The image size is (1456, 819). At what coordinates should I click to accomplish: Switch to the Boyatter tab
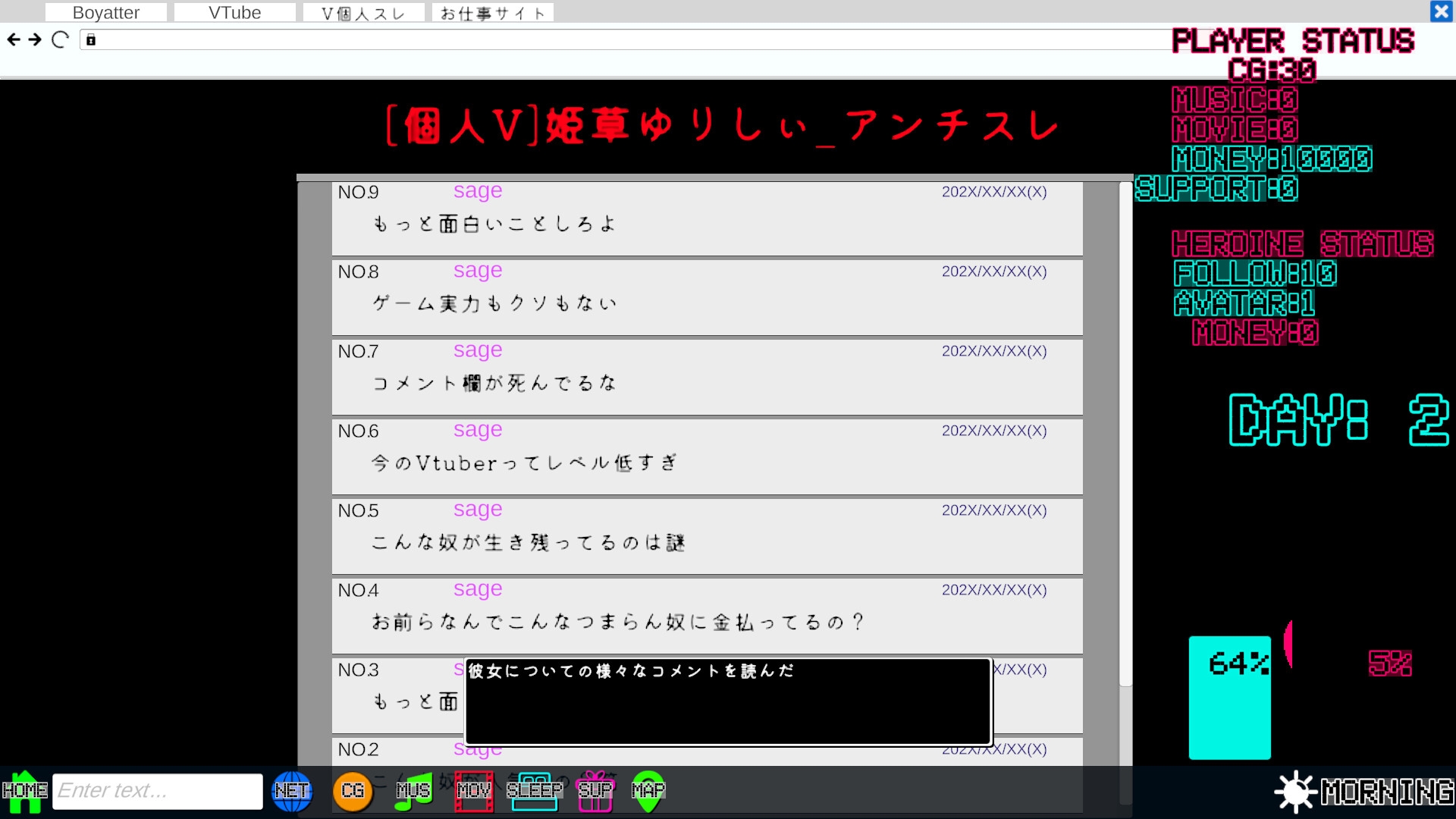click(105, 11)
